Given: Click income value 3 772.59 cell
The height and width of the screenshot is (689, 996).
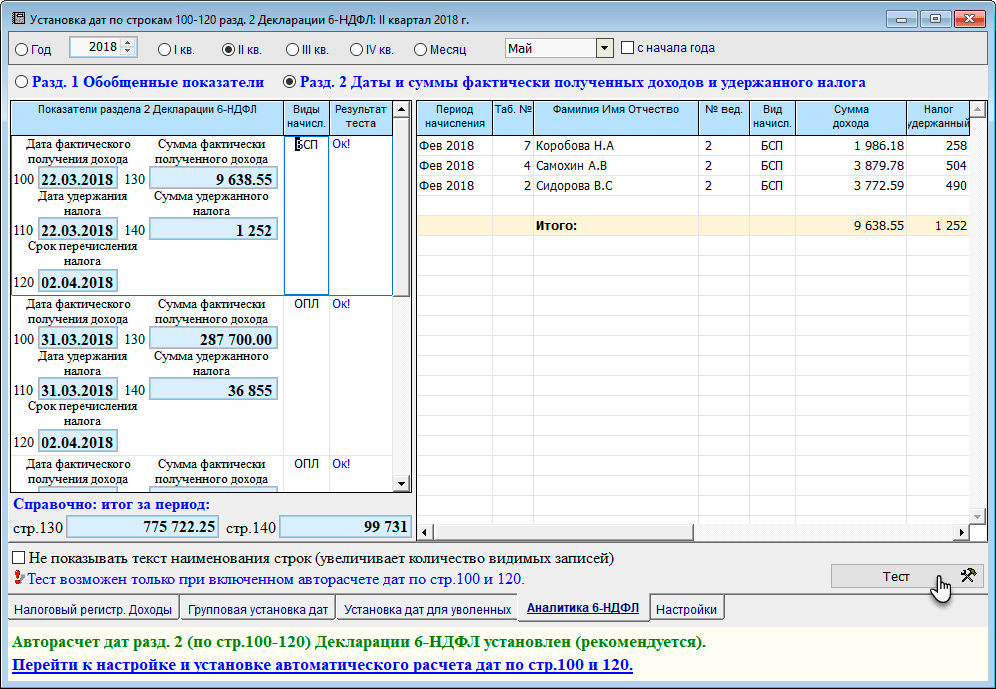Looking at the screenshot, I should 851,185.
